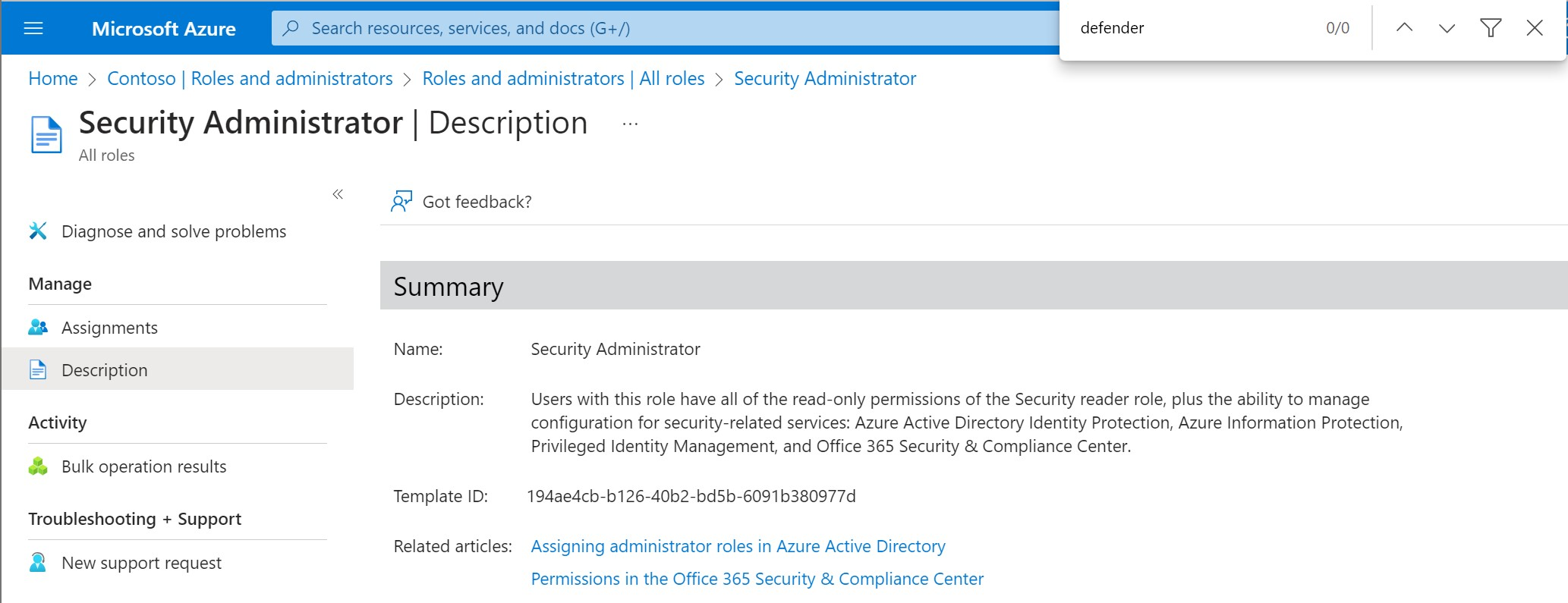Screen dimensions: 1568x603
Task: Click the Bulk operation results cubes icon
Action: pos(38,466)
